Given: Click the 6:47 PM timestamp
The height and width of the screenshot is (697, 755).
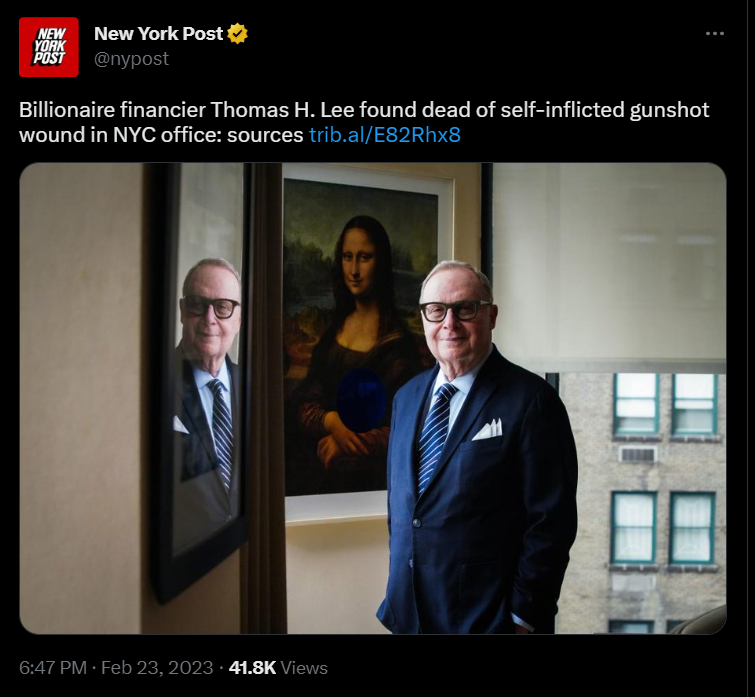Looking at the screenshot, I should [53, 668].
